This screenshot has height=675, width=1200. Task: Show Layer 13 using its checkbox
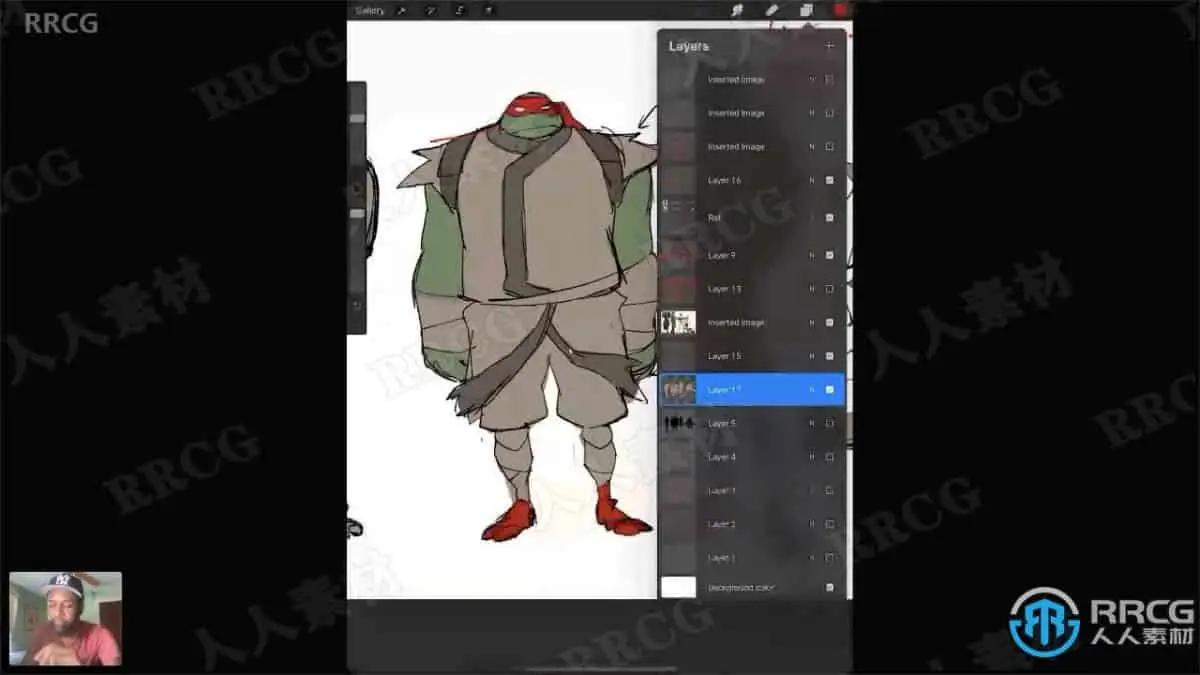829,289
